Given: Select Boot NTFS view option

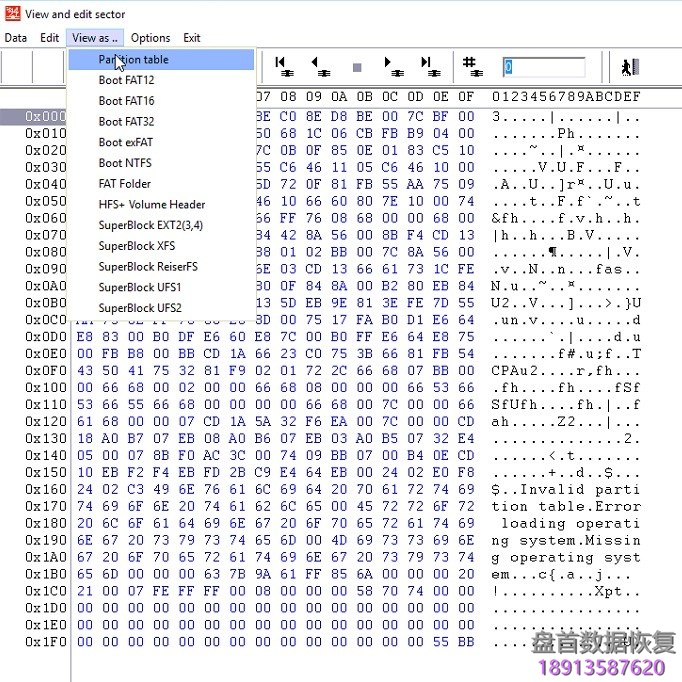Looking at the screenshot, I should 125,163.
